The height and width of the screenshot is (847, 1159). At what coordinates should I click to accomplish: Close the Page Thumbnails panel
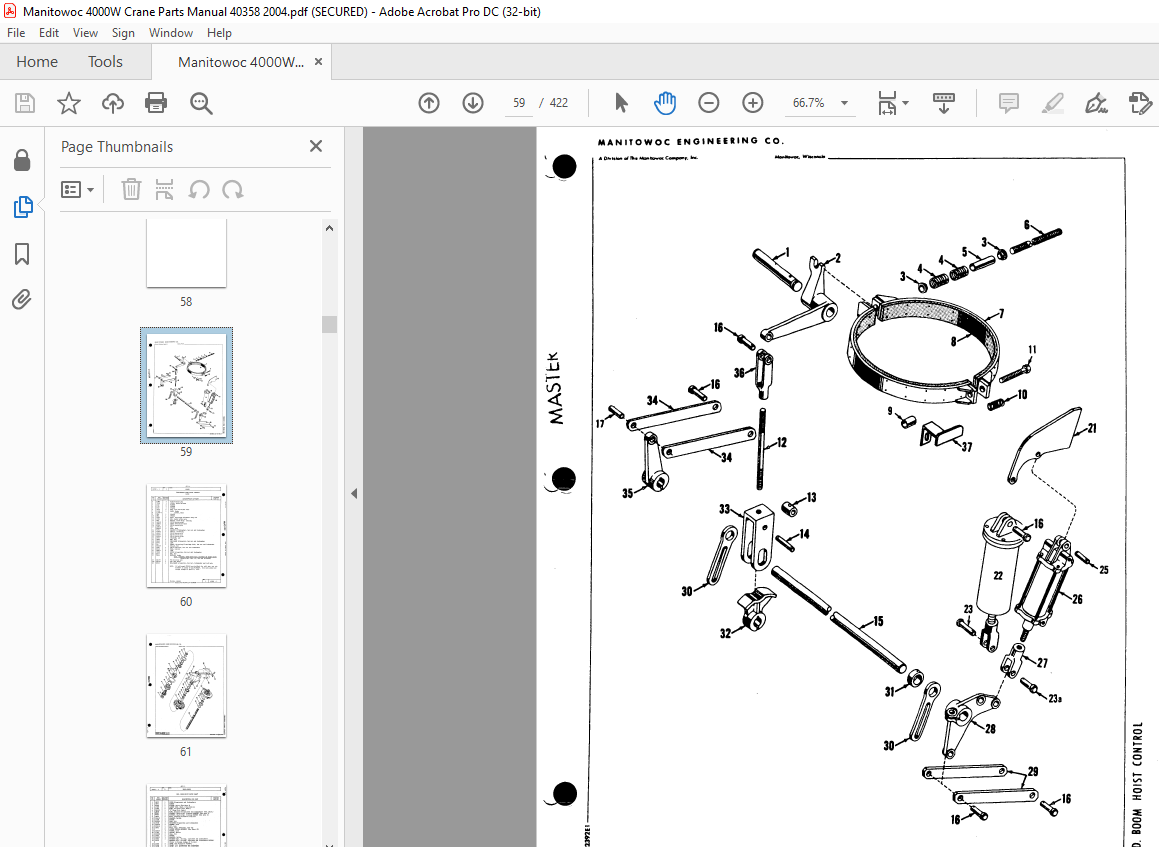[316, 146]
